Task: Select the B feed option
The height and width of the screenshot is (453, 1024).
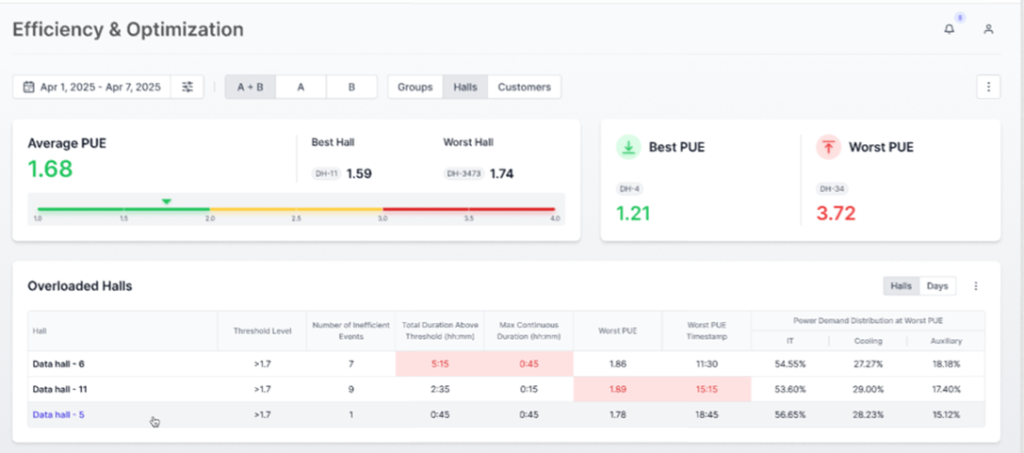Action: (x=351, y=87)
